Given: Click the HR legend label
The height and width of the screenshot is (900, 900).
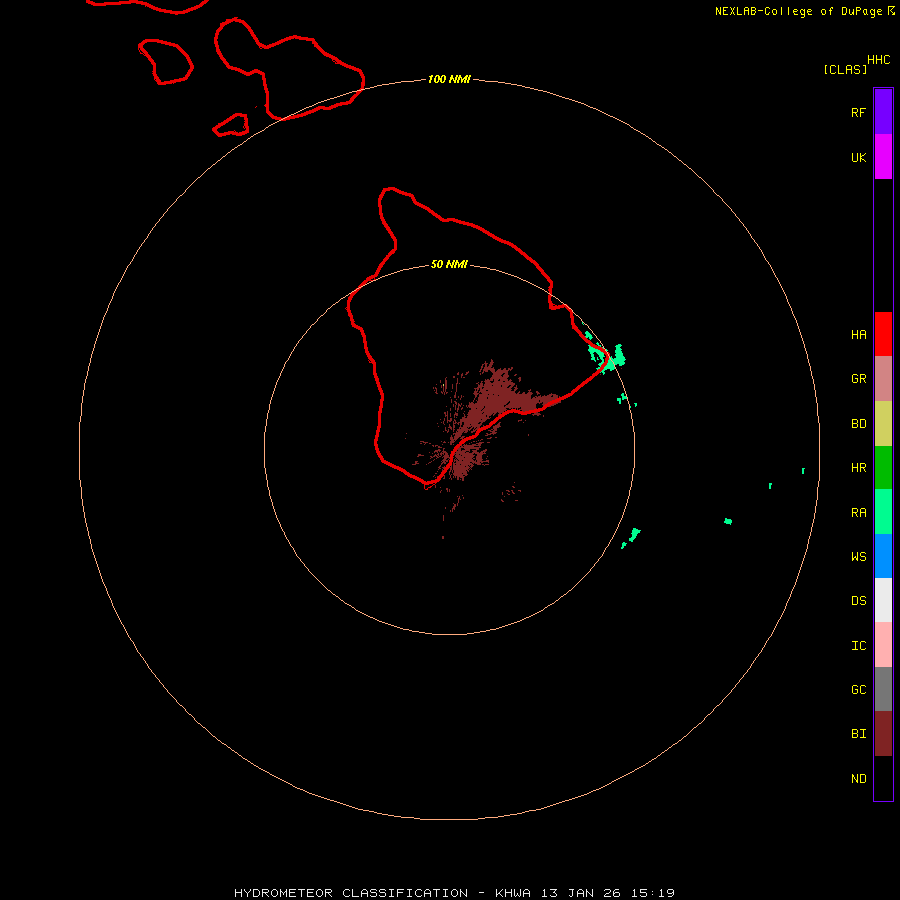Looking at the screenshot, I should click(858, 468).
